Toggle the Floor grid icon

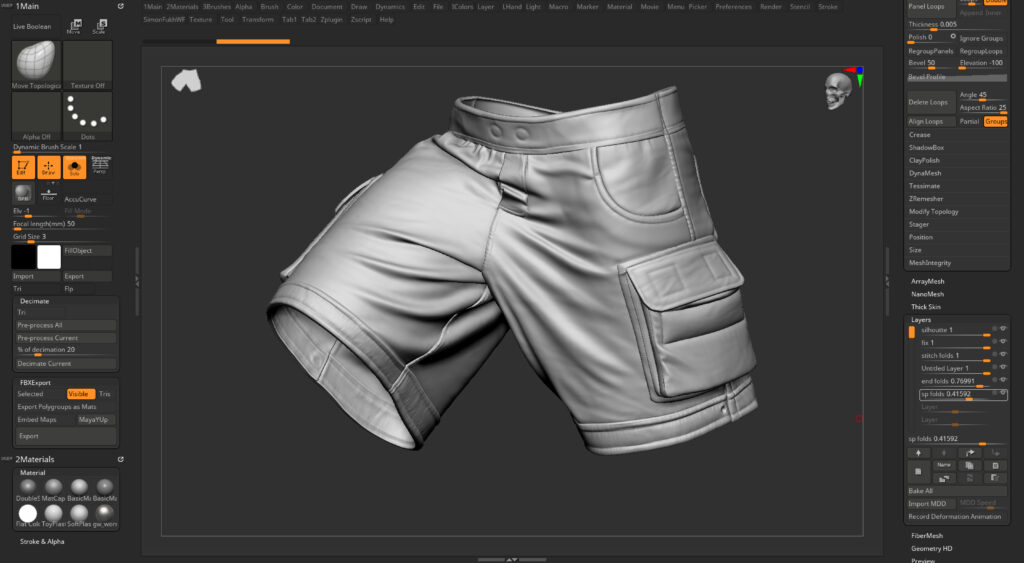(48, 194)
